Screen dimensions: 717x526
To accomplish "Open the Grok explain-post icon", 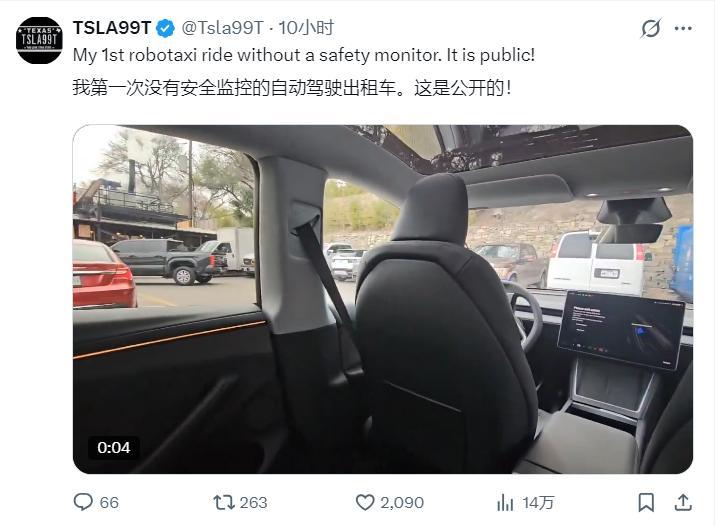I will click(650, 28).
